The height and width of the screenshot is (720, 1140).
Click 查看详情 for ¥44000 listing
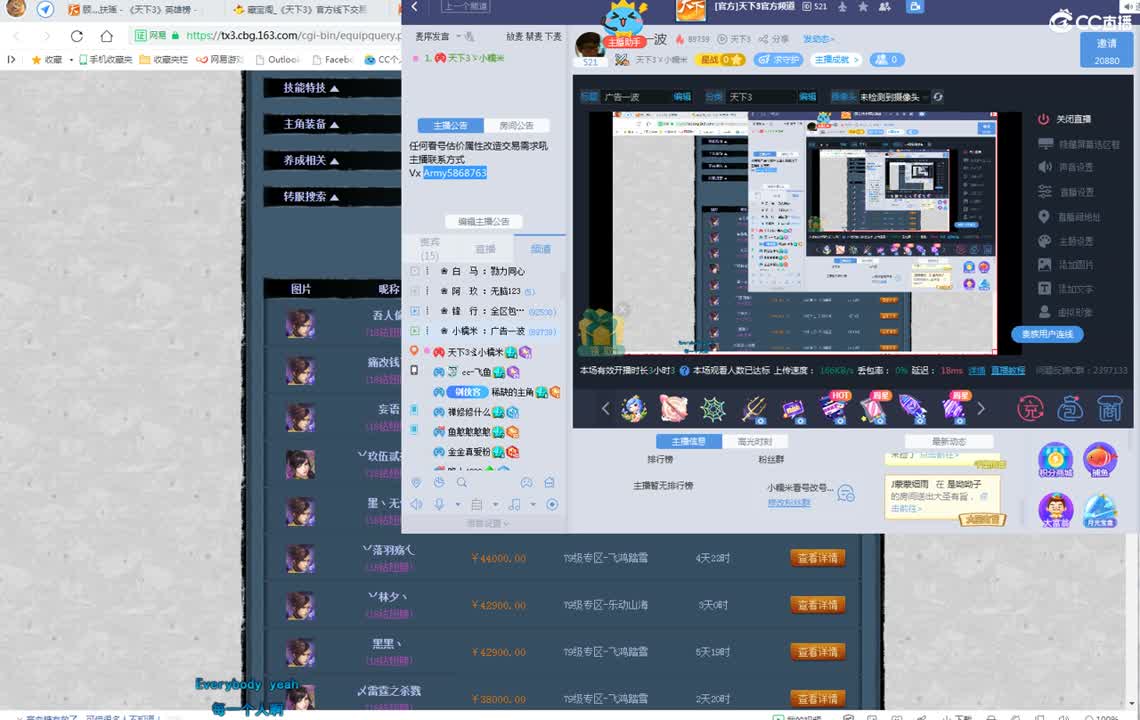[x=817, y=558]
